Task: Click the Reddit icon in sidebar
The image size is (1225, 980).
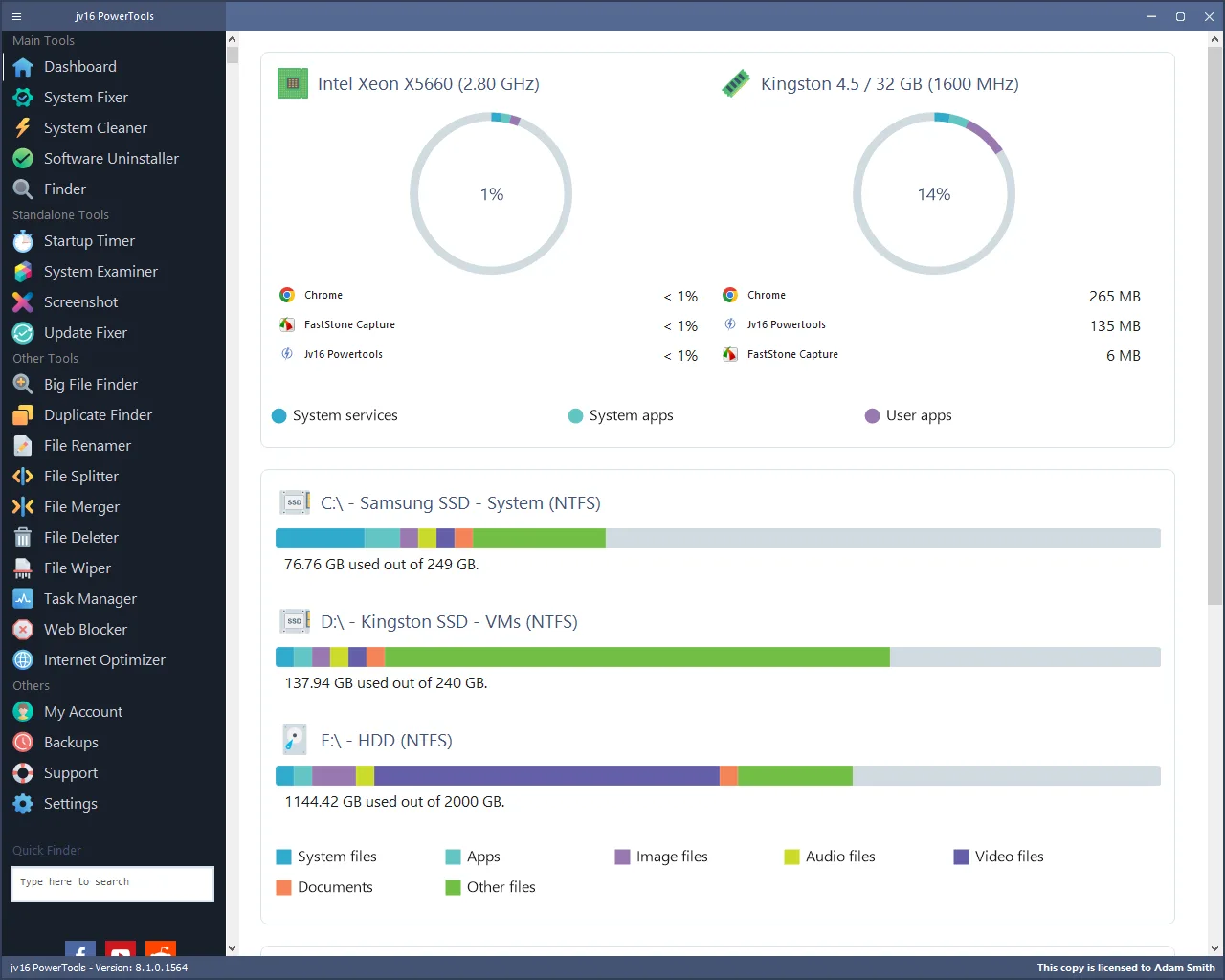Action: tap(161, 949)
